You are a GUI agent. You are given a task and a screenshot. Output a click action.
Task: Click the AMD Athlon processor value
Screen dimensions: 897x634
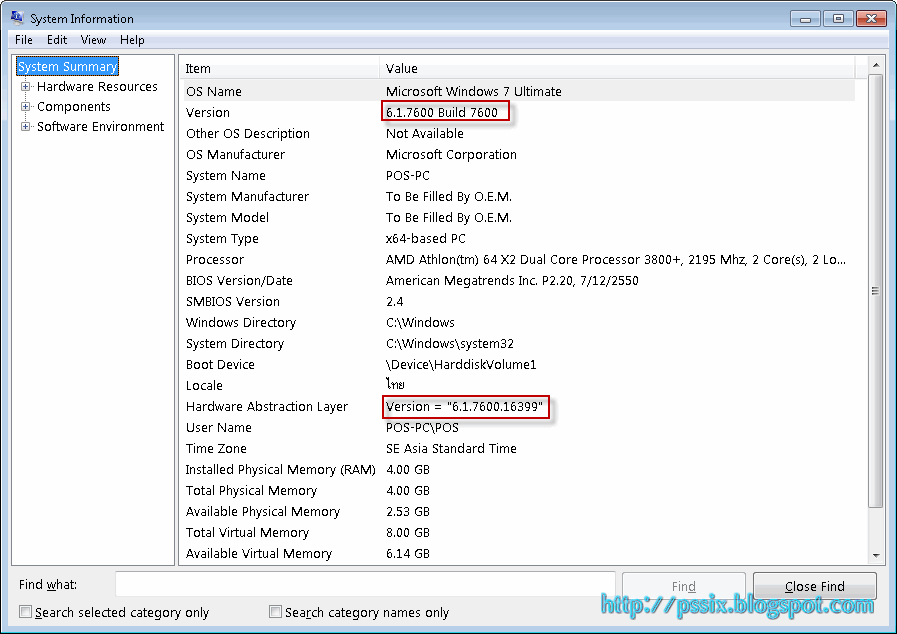coord(616,260)
